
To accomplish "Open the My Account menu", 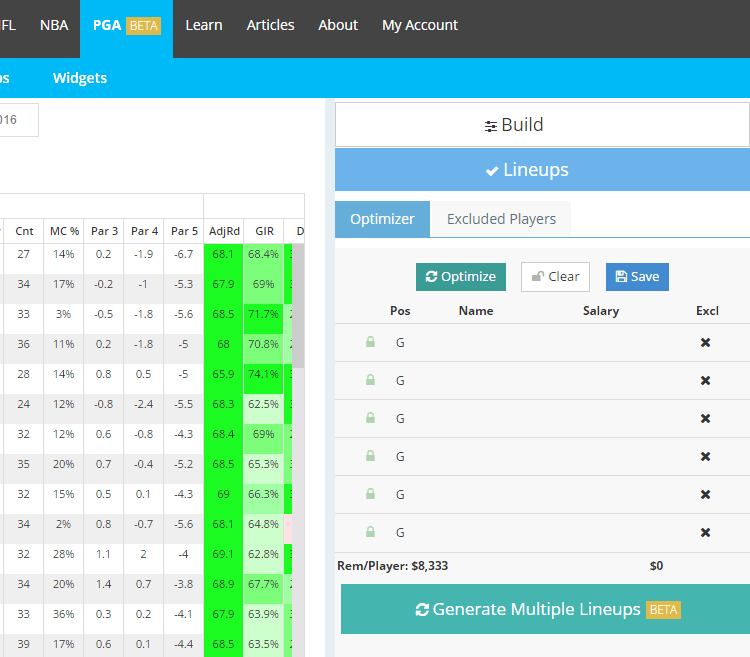I will [x=419, y=25].
